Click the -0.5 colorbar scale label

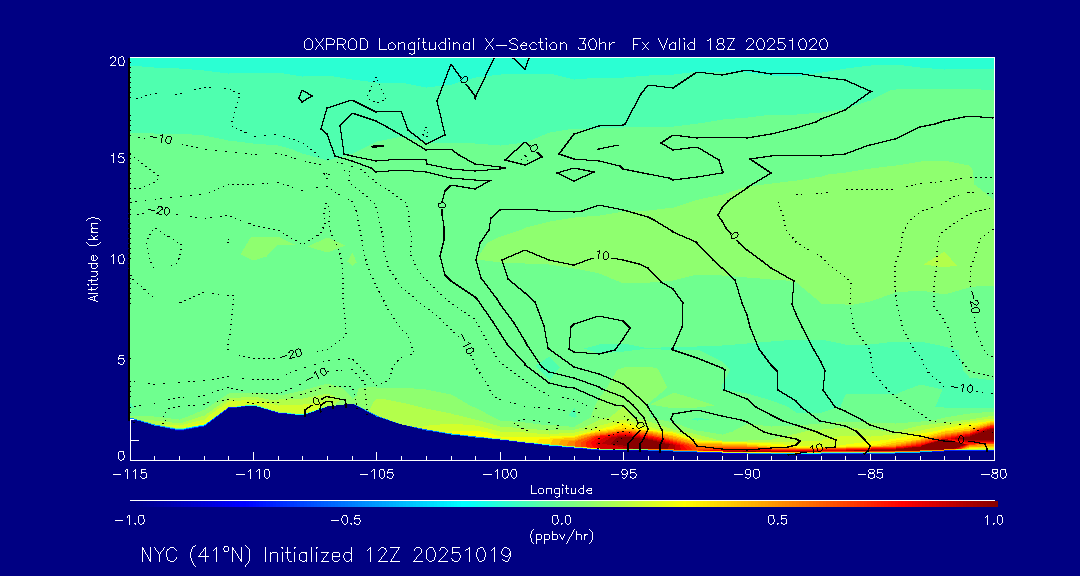[346, 520]
